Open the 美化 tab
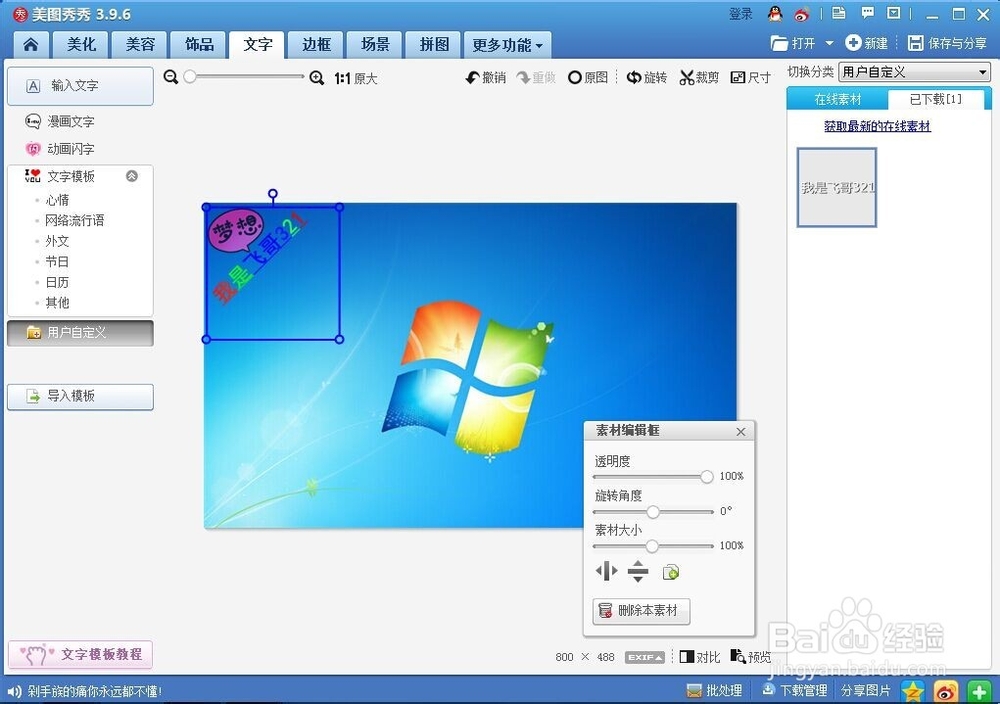Image resolution: width=1000 pixels, height=704 pixels. click(81, 45)
